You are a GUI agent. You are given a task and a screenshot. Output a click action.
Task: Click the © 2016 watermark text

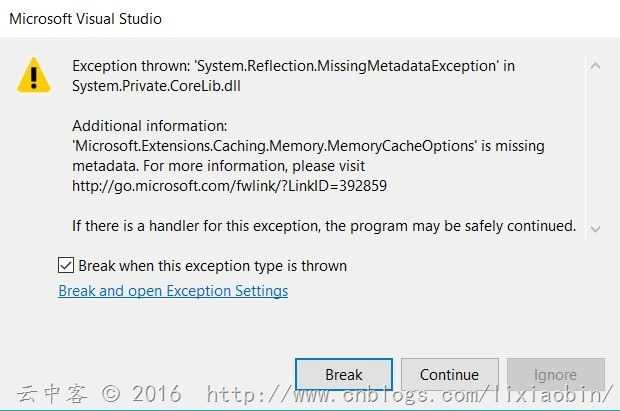click(142, 394)
